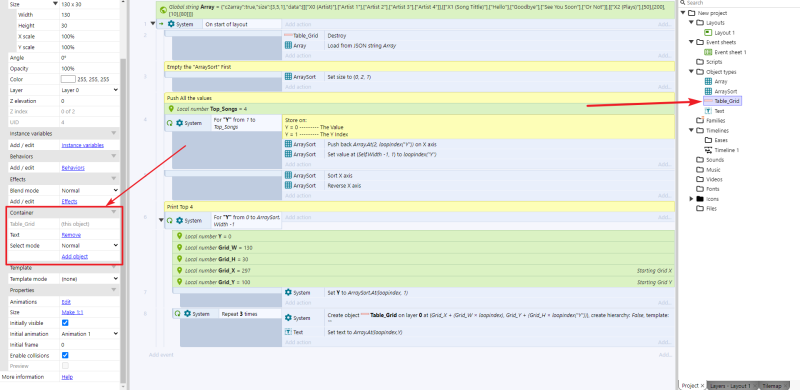This screenshot has height=390, width=800.
Task: Click the Eases folder icon
Action: (x=708, y=140)
